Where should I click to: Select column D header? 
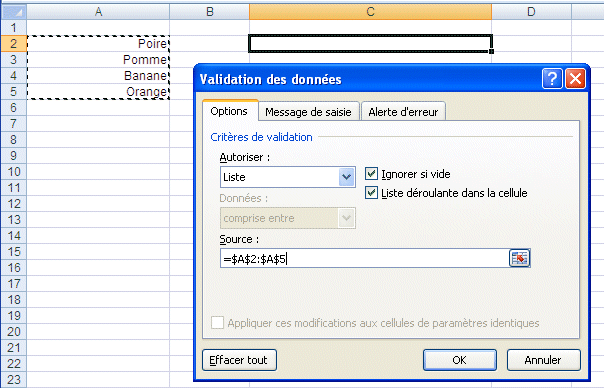click(x=531, y=12)
